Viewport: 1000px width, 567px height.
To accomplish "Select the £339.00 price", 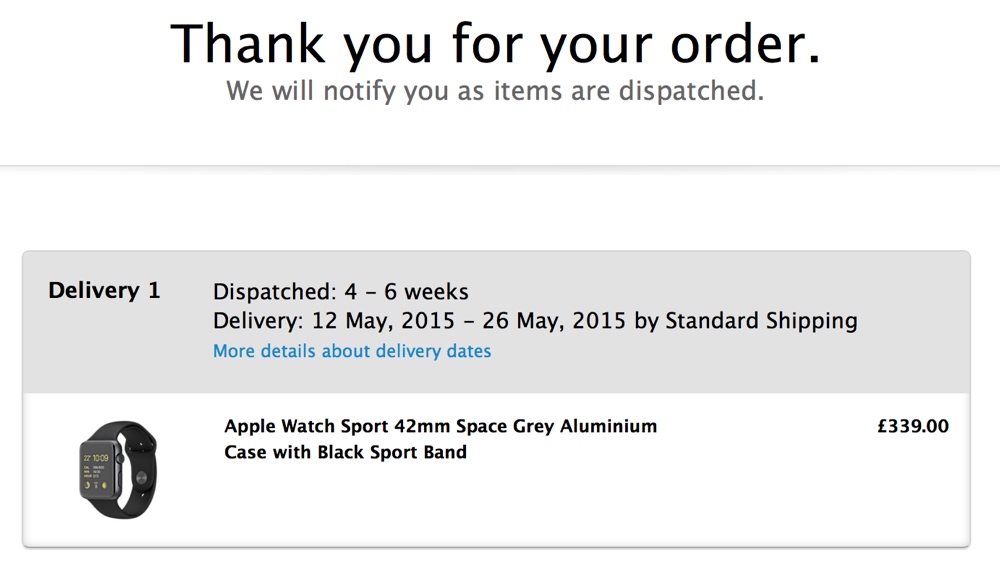I will (912, 426).
